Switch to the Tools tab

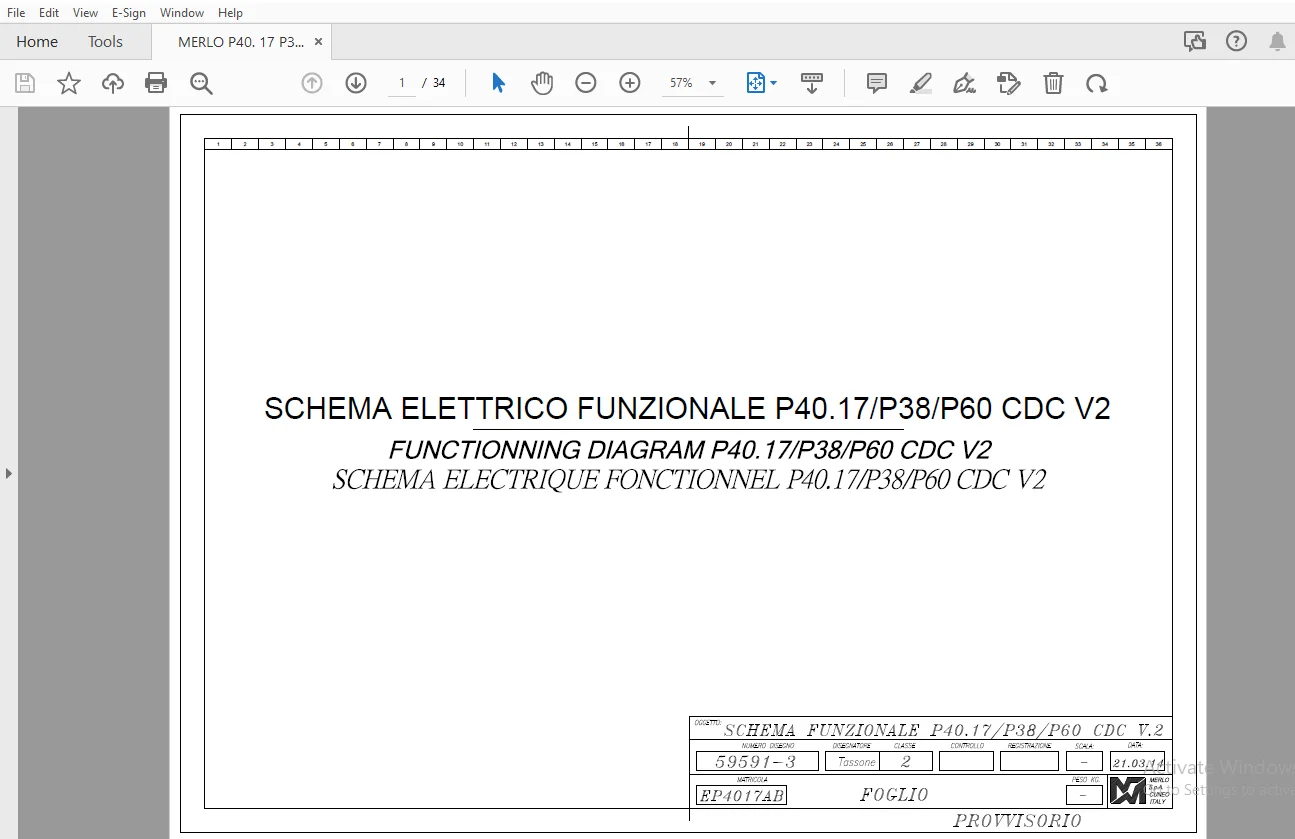[x=105, y=42]
